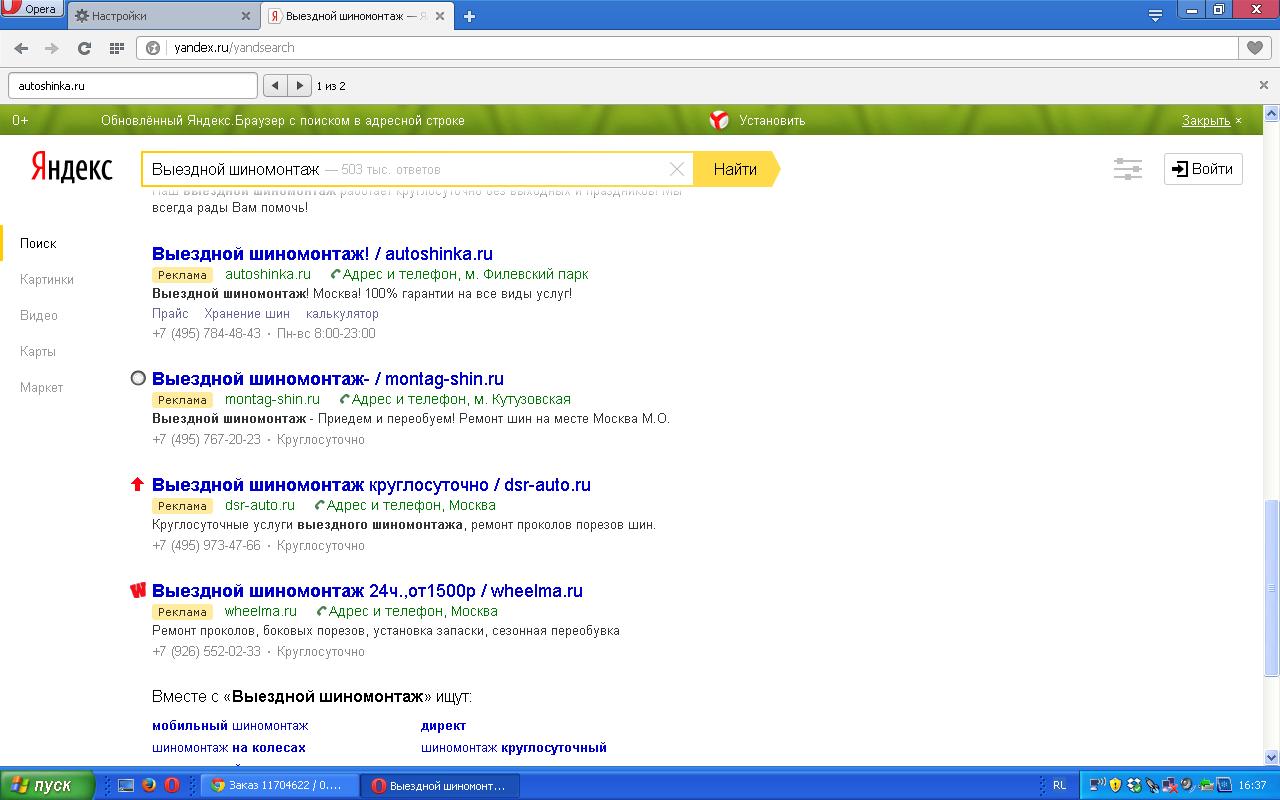Switch to Chrome Заказ 11704622 taskbar window
1280x800 pixels.
pyautogui.click(x=279, y=785)
